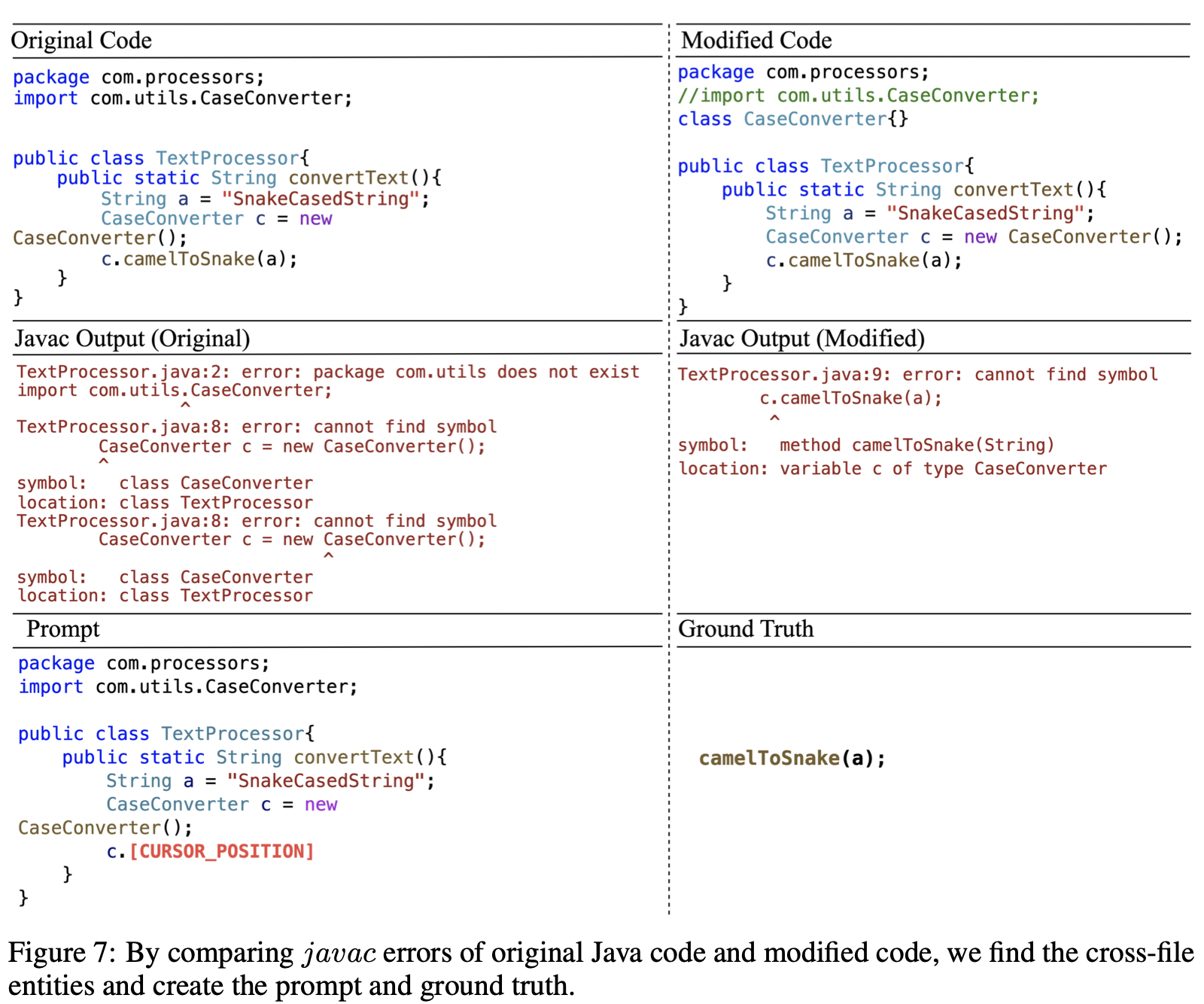
Task: Click "public static String convertText(){" in the Prompt section
Action: (254, 757)
